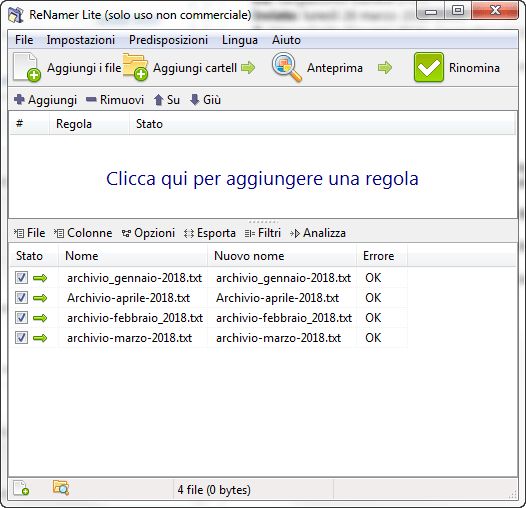
Task: Click new name archivio_gennaio-2018.txt in Nuovo nome column
Action: click(x=283, y=278)
